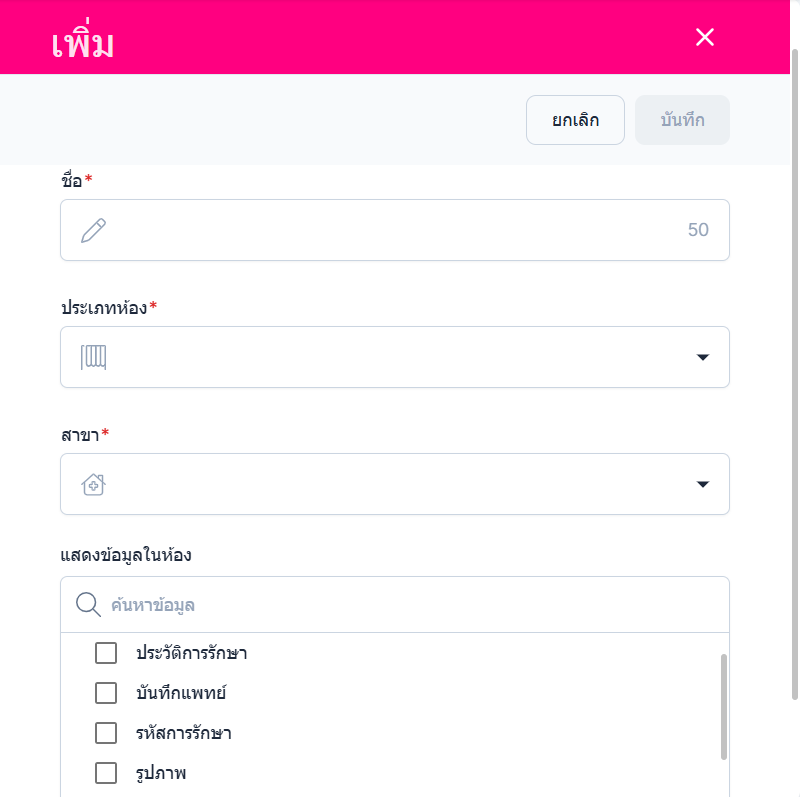Open the สาขา dropdown arrow
Image resolution: width=800 pixels, height=797 pixels.
[702, 485]
